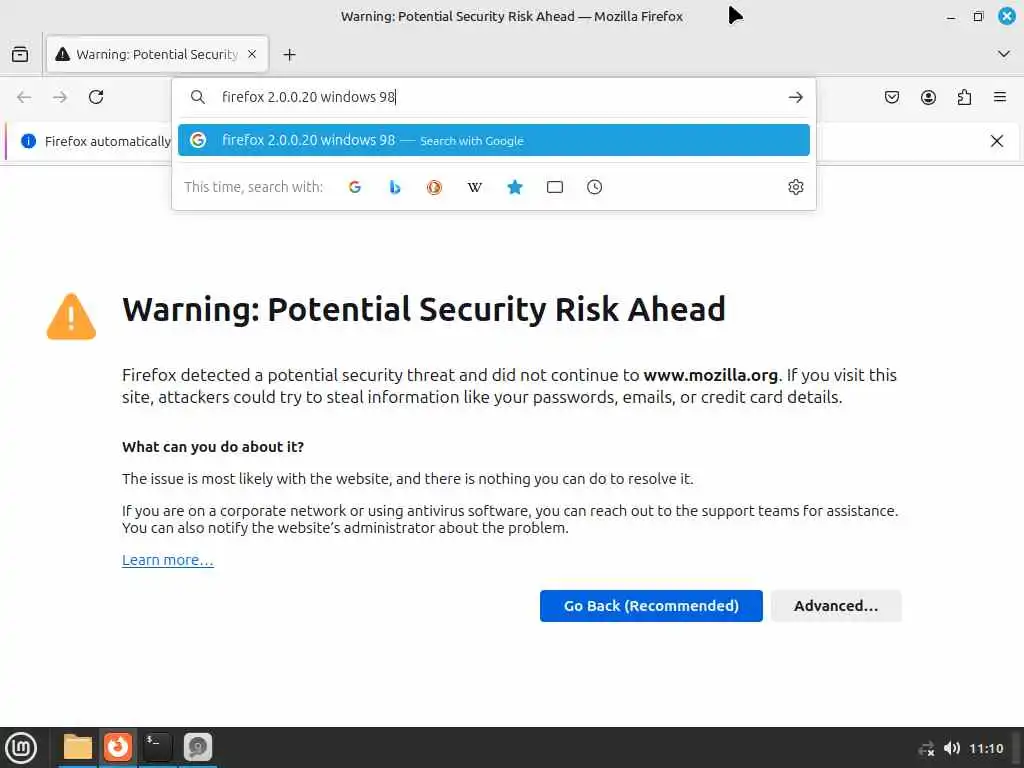Open Firefox application hamburger menu
The width and height of the screenshot is (1024, 768).
coord(1000,97)
